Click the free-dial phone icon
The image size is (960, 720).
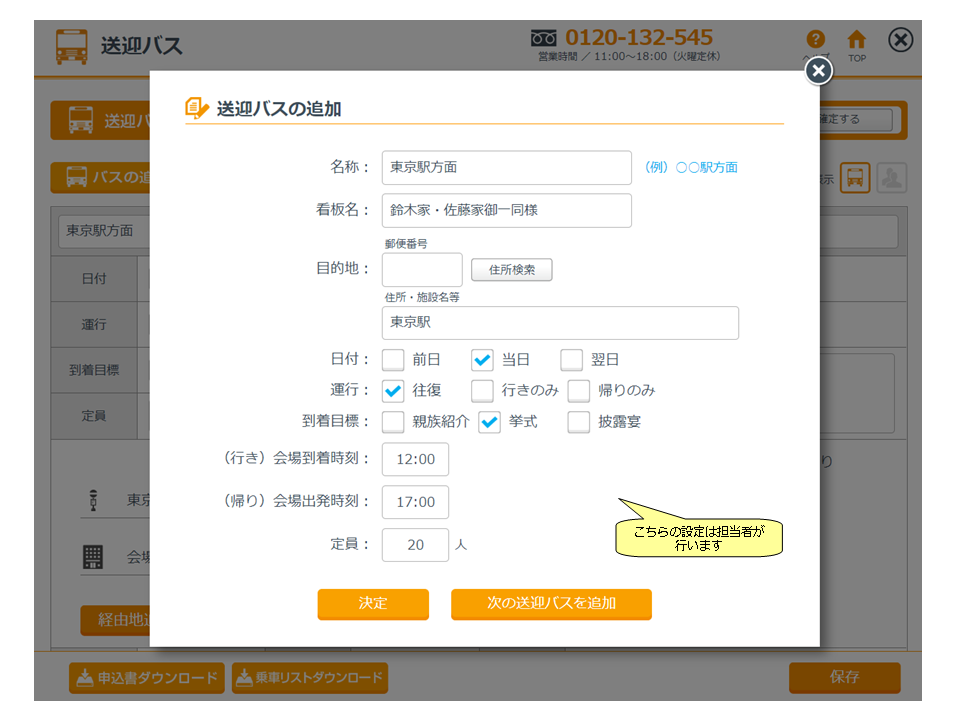point(544,38)
